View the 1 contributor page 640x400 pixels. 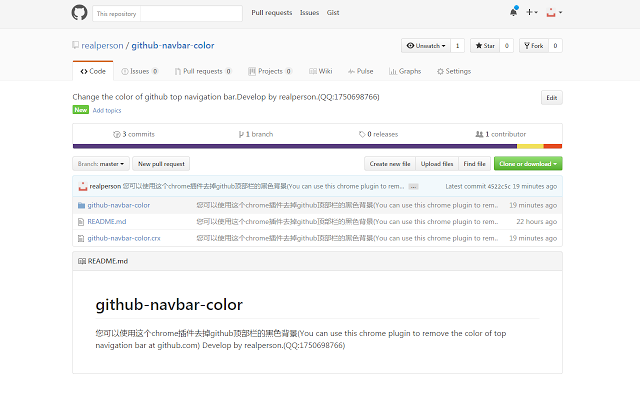tap(501, 134)
